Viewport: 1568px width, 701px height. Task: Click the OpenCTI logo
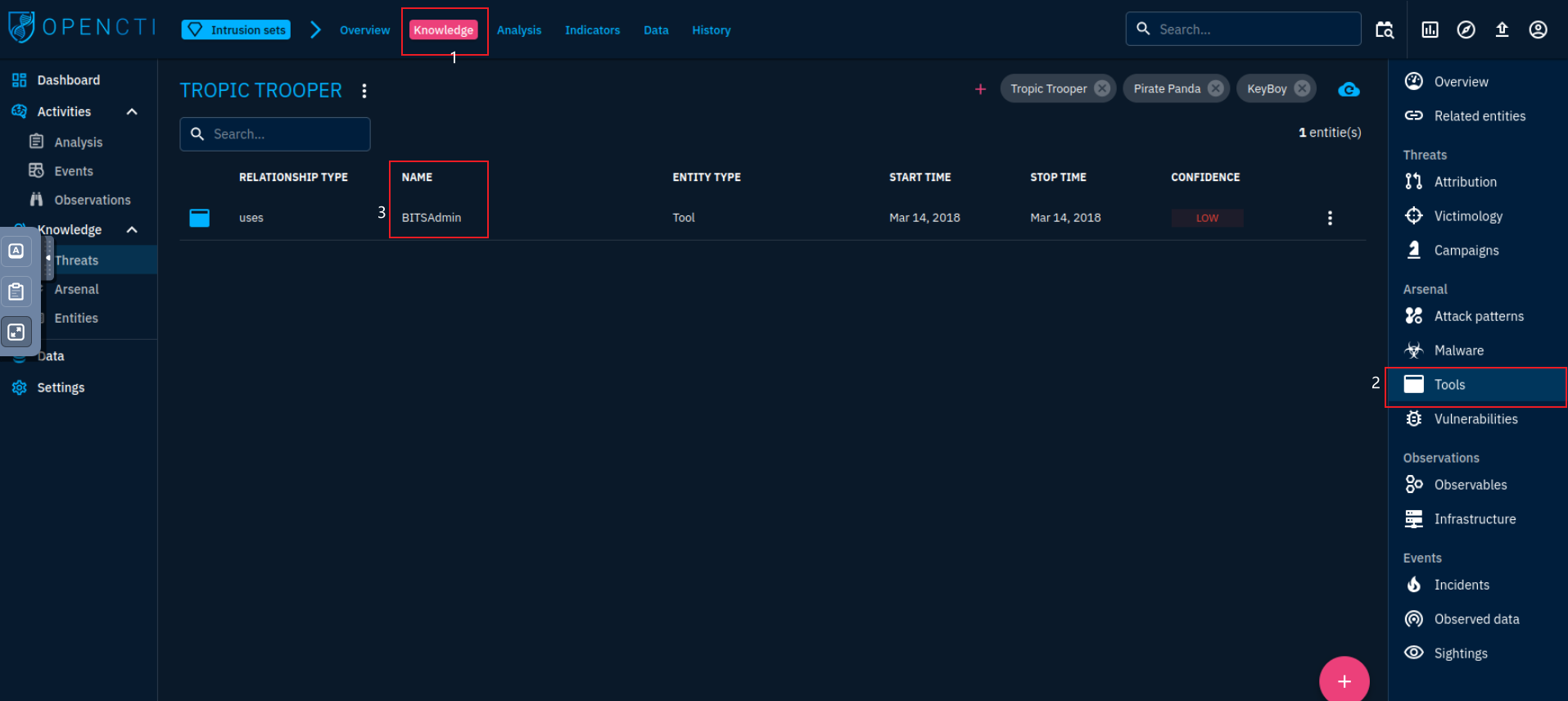click(x=82, y=27)
